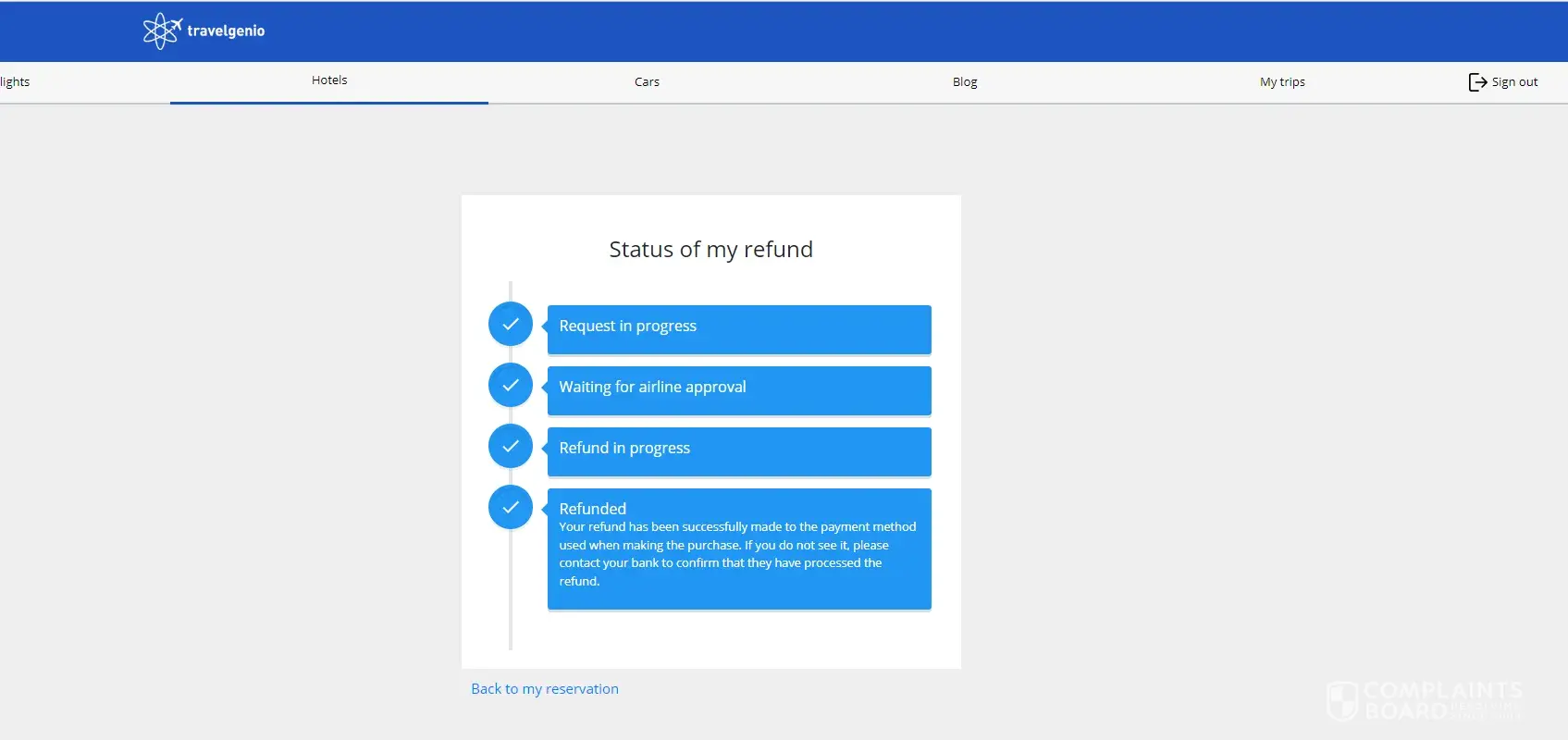
Task: Click the travelgenio atom logo icon
Action: tap(161, 31)
